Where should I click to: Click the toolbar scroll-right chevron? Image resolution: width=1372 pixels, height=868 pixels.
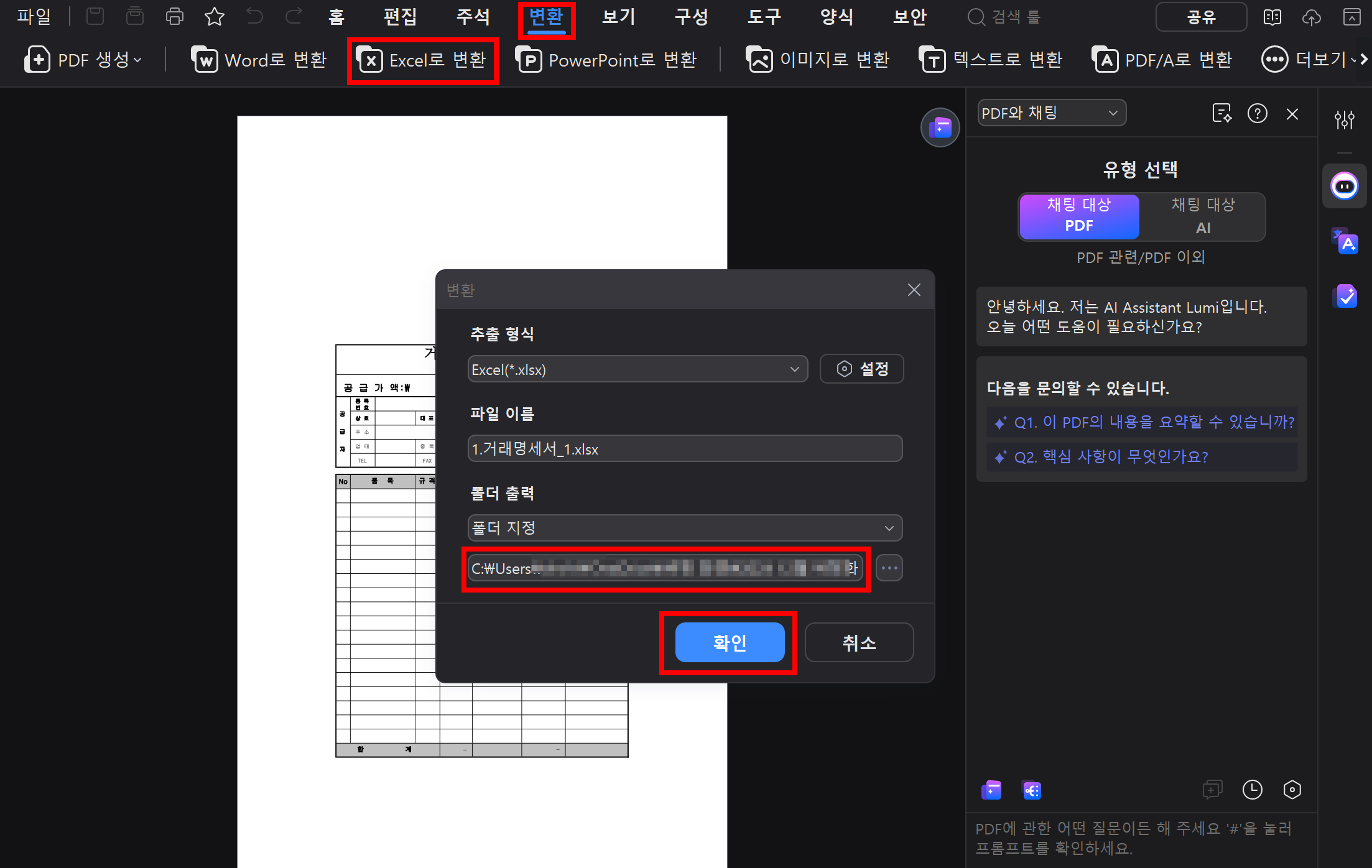pyautogui.click(x=1365, y=60)
